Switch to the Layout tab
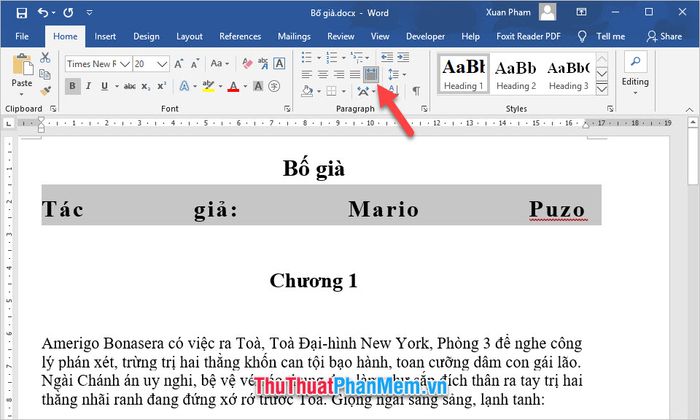 click(189, 37)
